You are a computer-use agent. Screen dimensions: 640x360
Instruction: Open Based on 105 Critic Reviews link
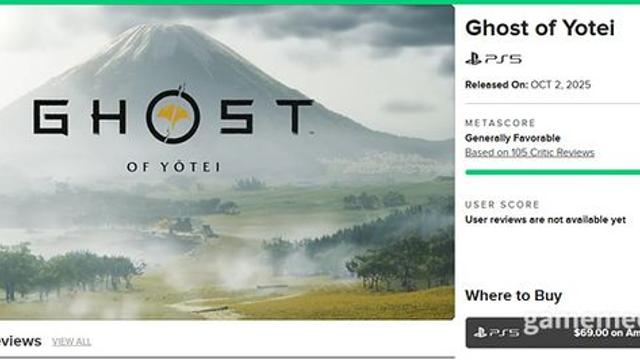[529, 153]
